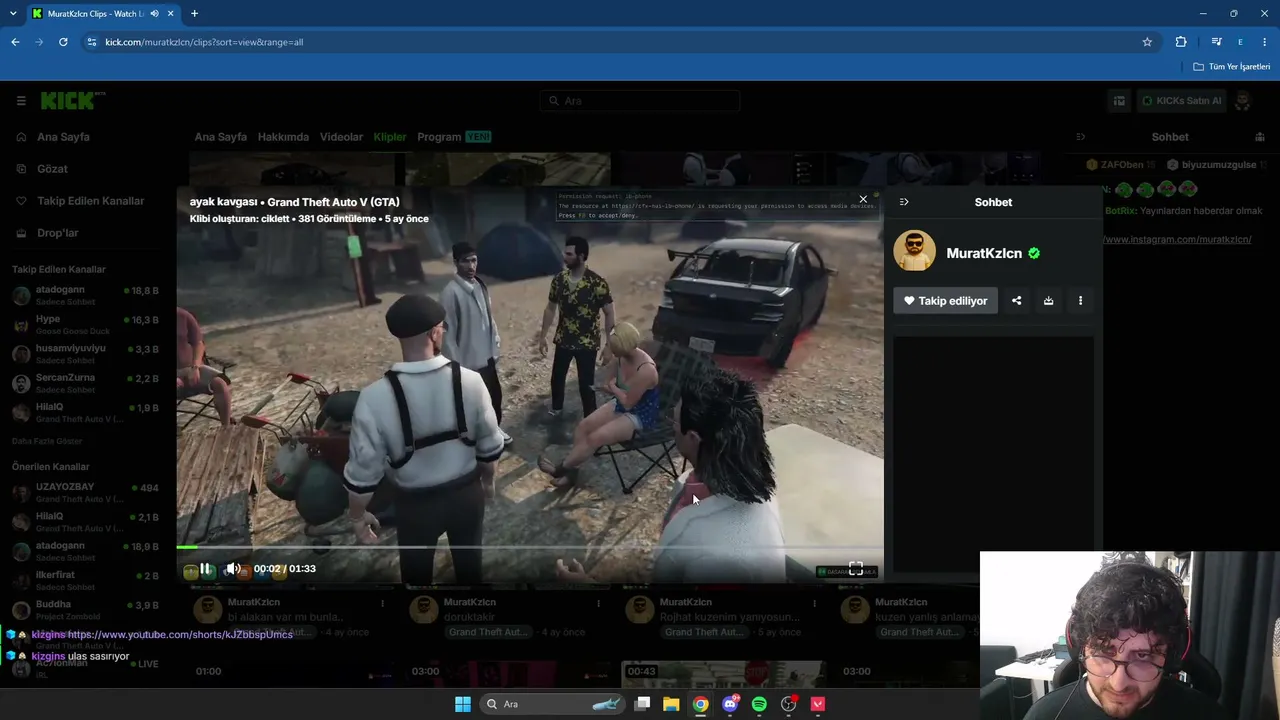Click the browser address bar URL

pos(204,42)
